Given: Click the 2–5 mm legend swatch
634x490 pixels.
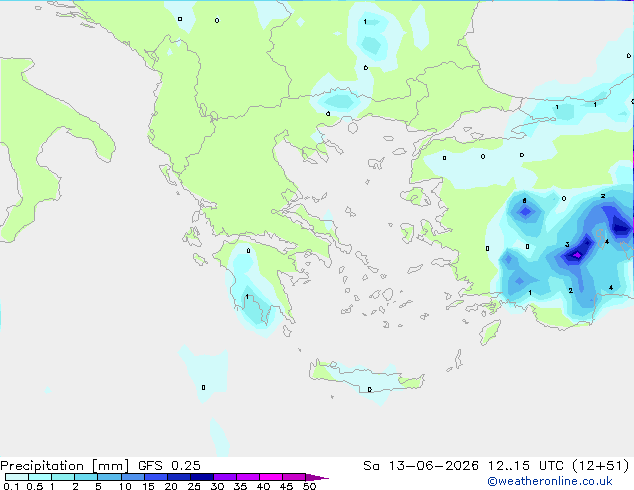Looking at the screenshot, I should point(86,477).
